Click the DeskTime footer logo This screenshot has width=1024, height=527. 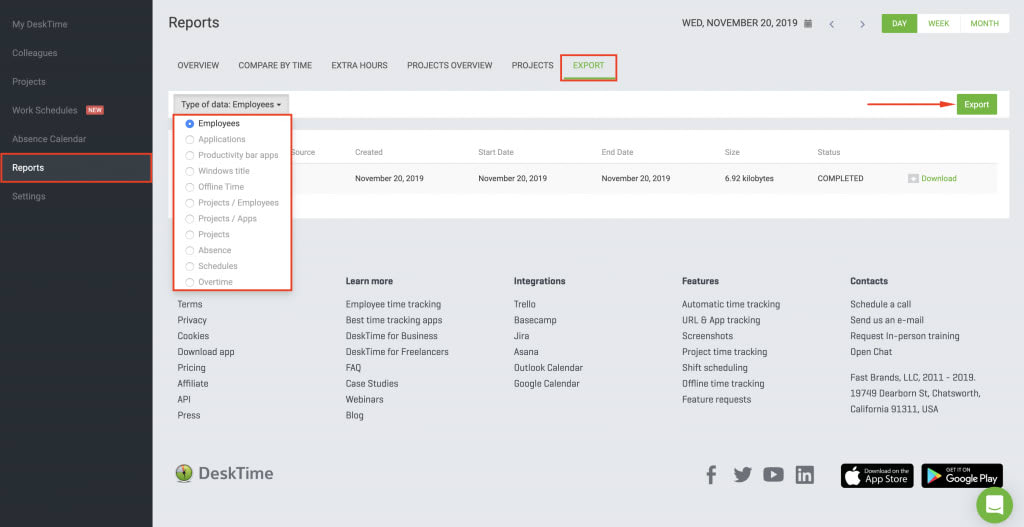pos(224,473)
